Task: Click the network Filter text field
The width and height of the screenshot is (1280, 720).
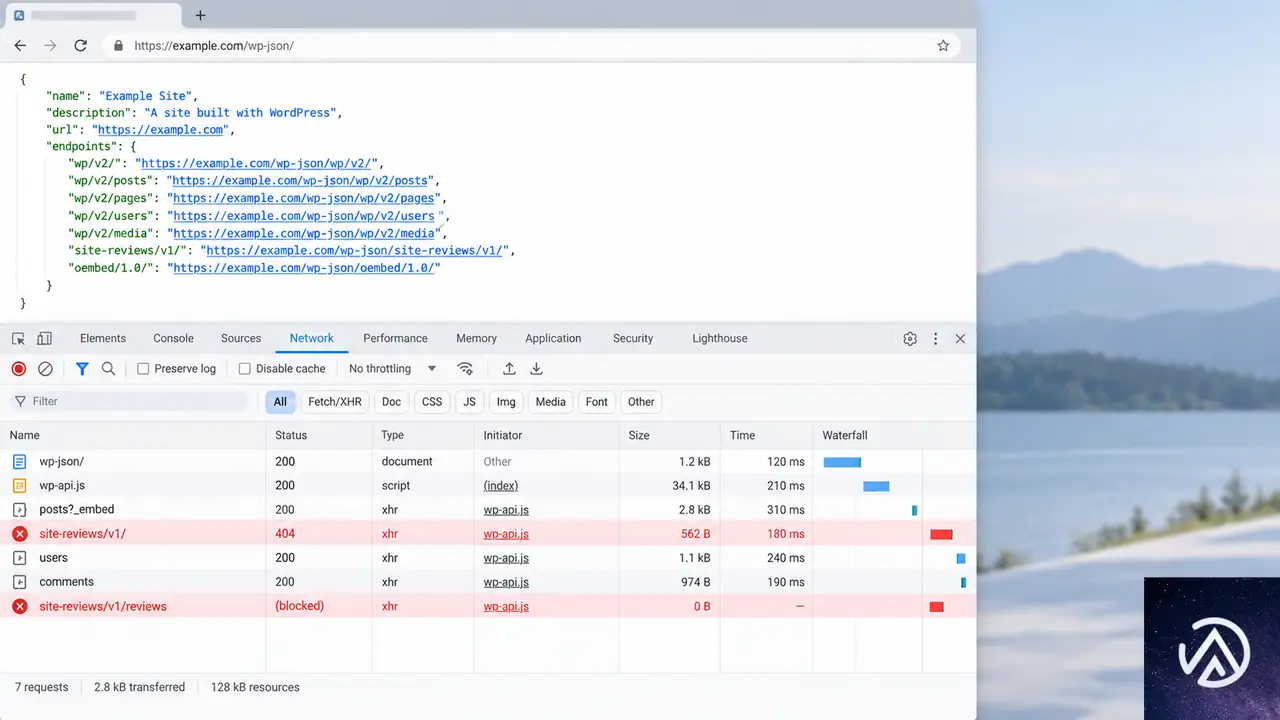Action: click(128, 402)
